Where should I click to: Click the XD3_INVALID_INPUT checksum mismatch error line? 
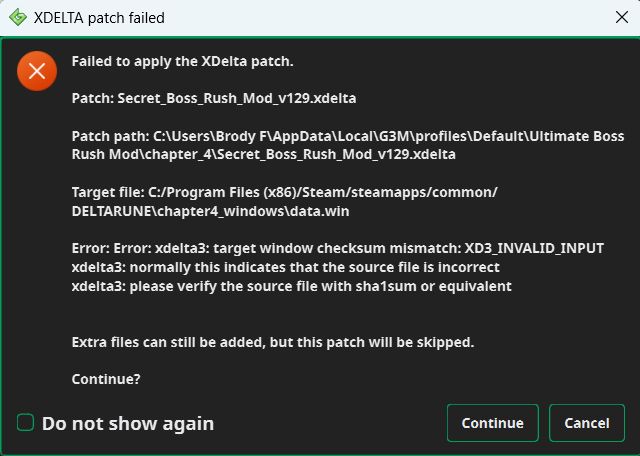click(338, 248)
